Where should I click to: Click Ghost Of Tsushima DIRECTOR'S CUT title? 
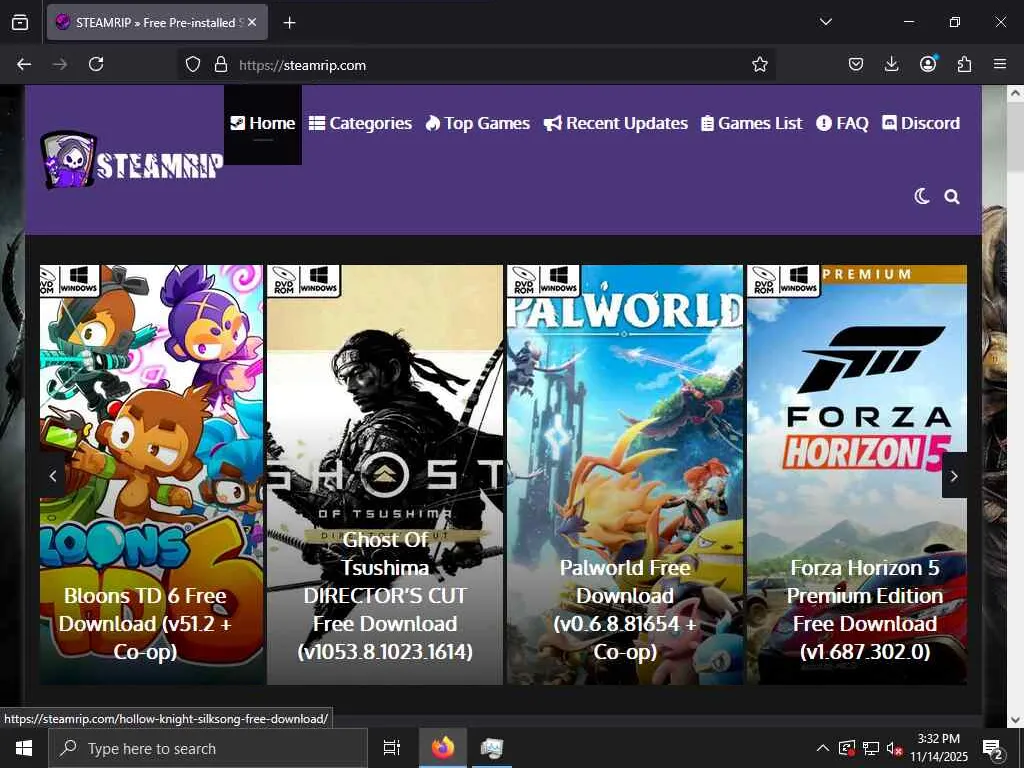point(385,596)
